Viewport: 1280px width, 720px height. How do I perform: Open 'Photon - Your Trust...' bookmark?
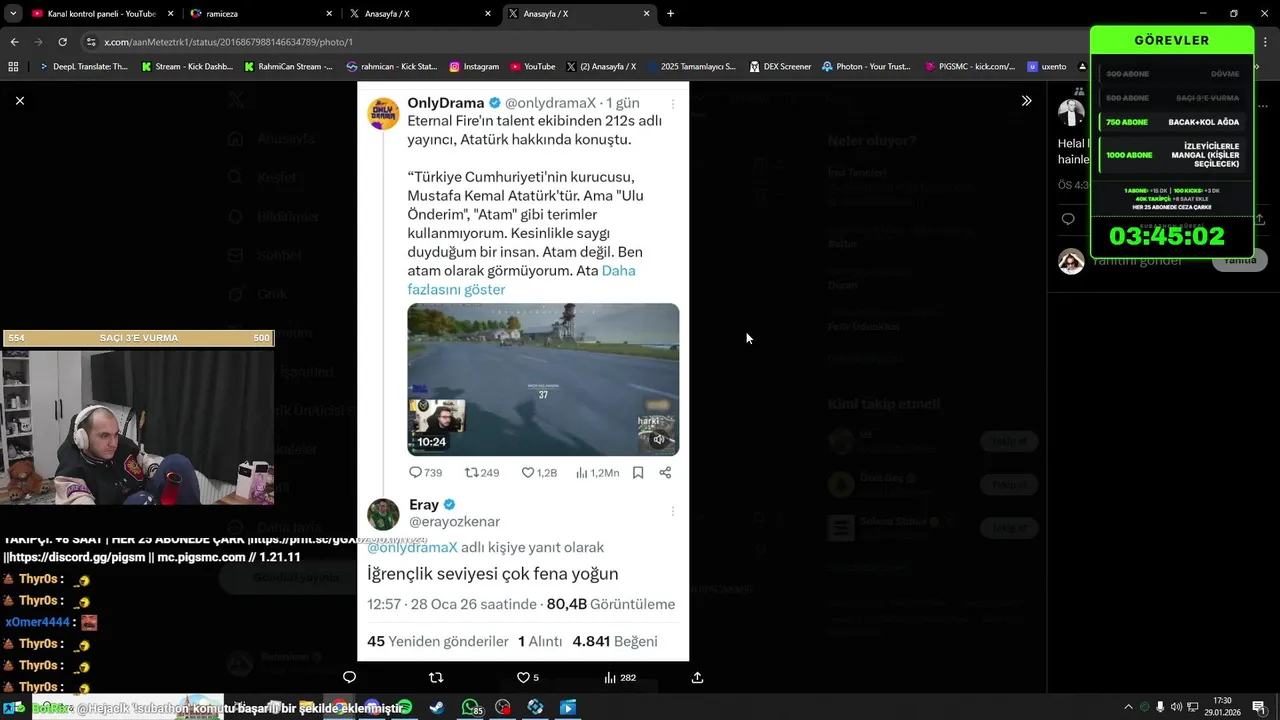pyautogui.click(x=867, y=67)
